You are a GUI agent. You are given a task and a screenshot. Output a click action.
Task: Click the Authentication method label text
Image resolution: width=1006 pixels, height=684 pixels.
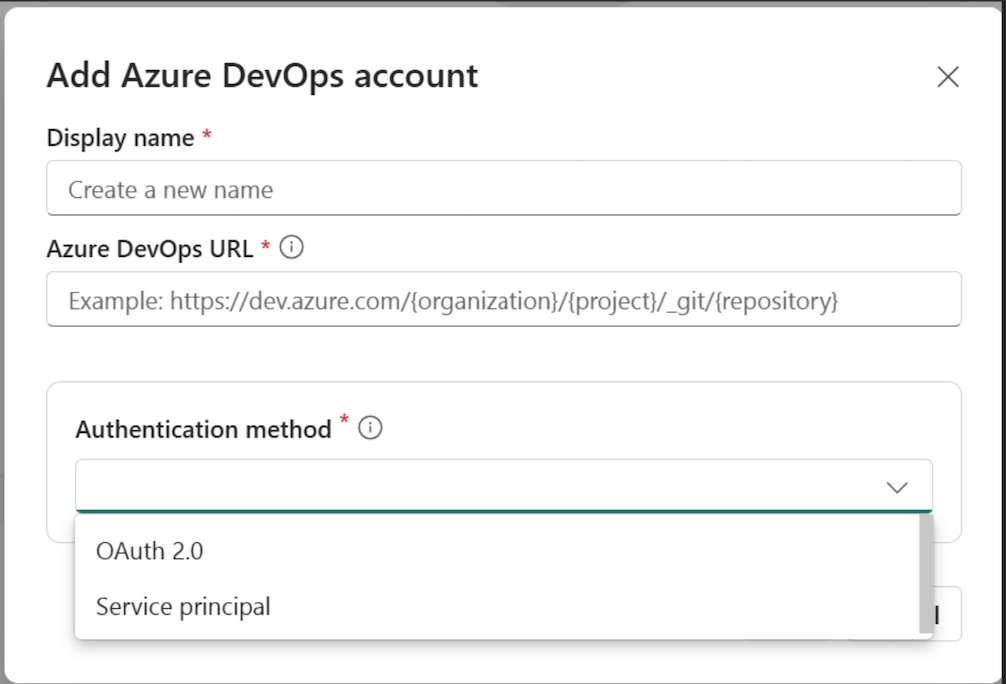point(203,430)
